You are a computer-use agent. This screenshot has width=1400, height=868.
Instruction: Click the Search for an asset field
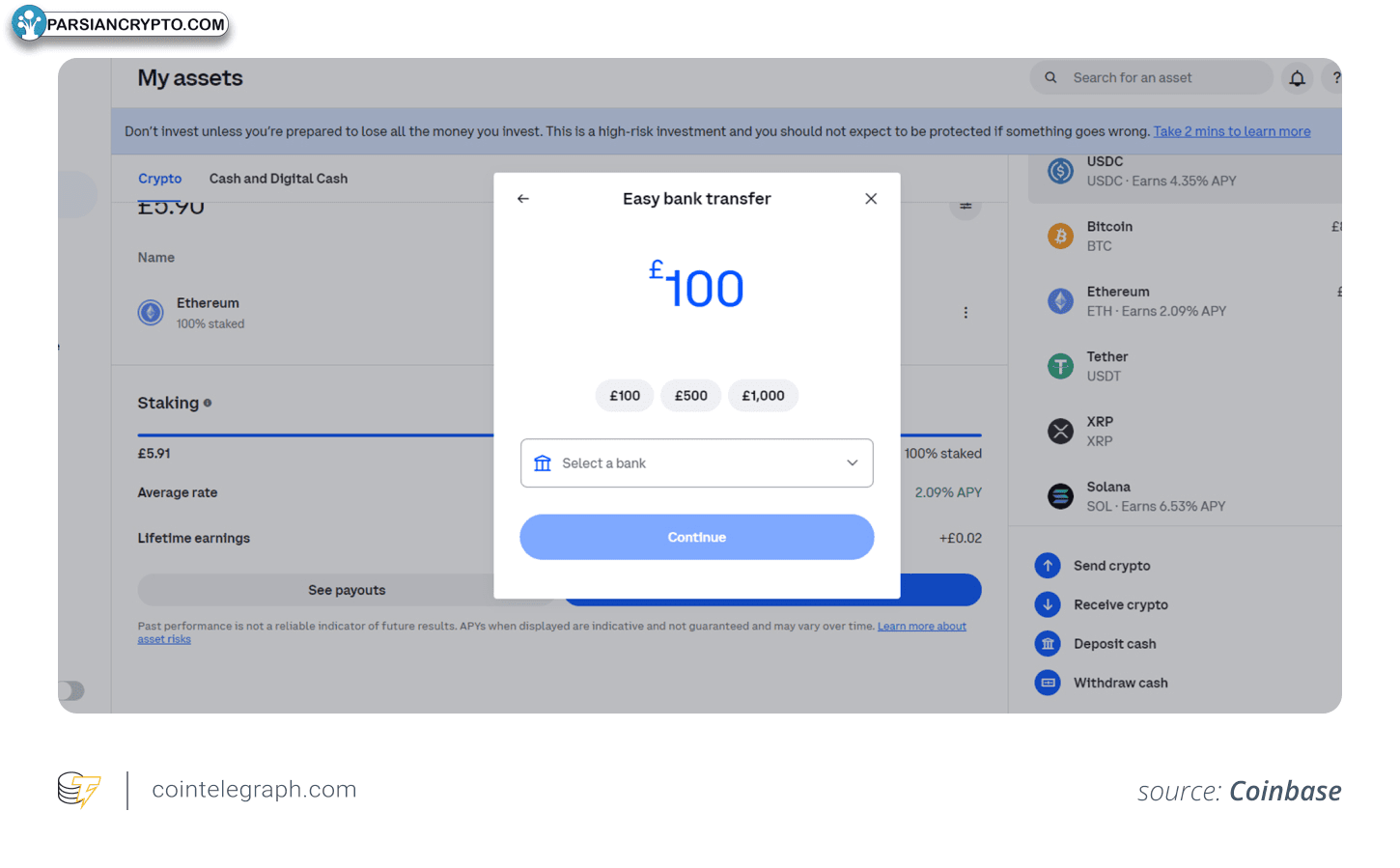(1151, 77)
